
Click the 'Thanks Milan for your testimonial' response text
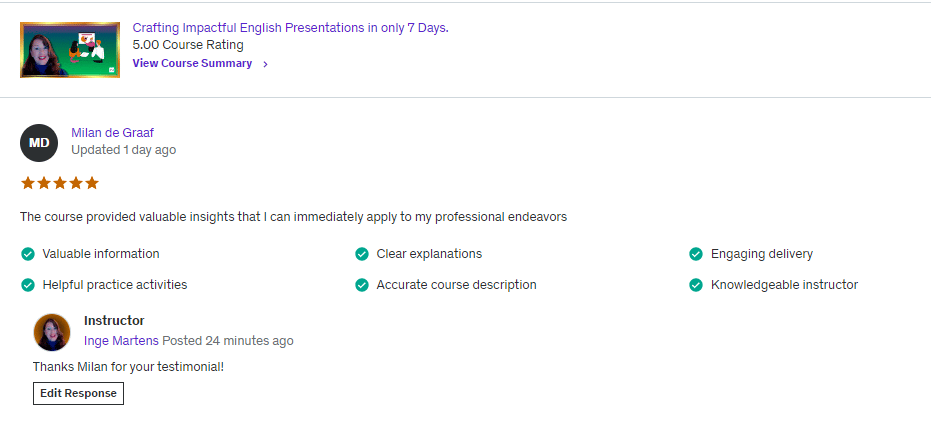point(128,367)
